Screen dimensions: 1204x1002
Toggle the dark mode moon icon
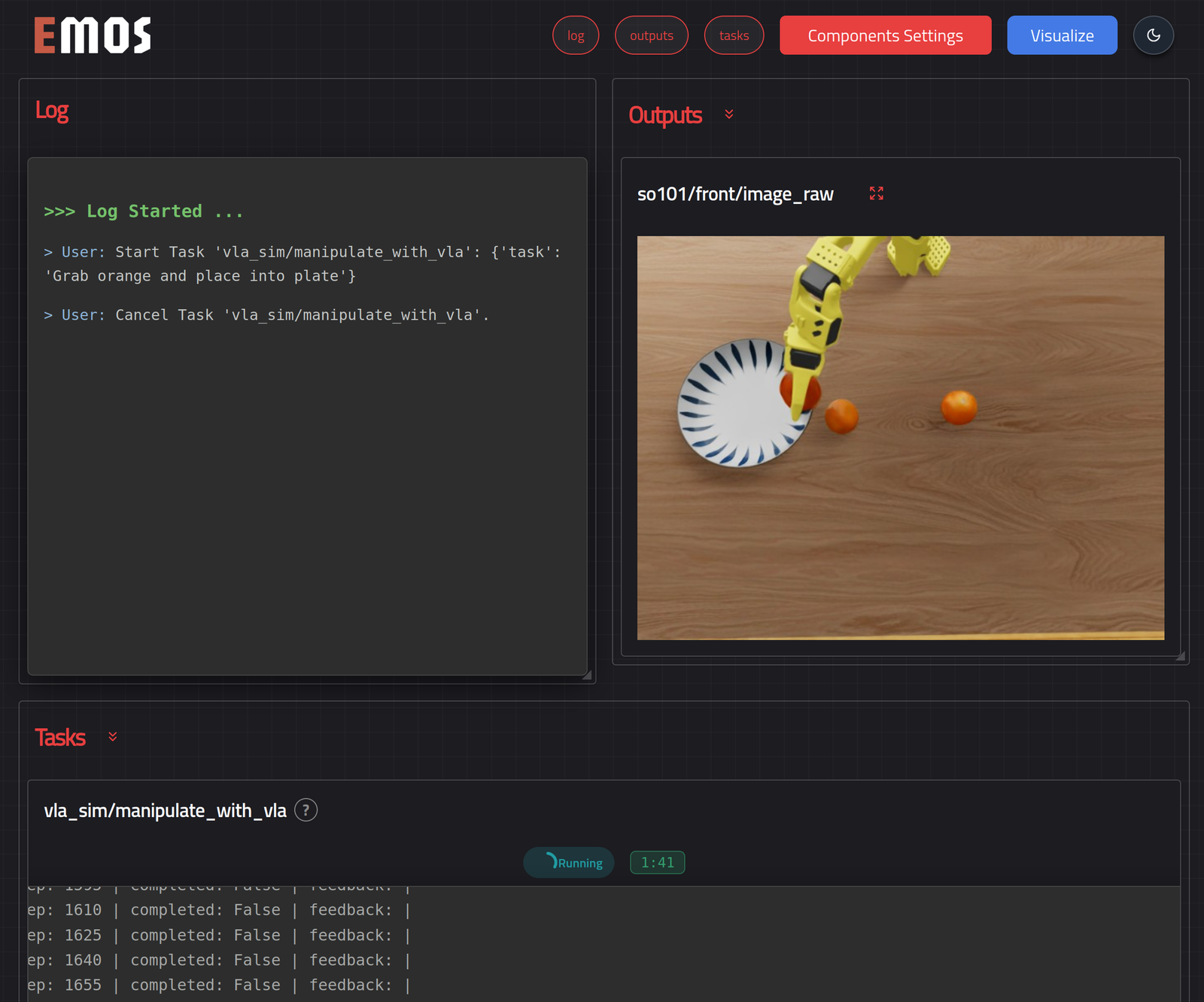pyautogui.click(x=1153, y=35)
